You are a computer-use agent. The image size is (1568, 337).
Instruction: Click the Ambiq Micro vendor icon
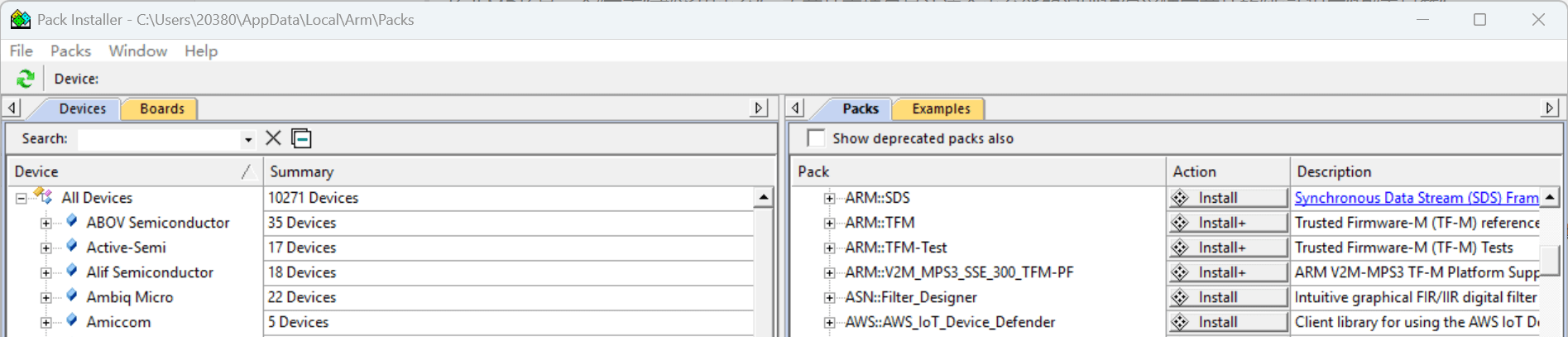[x=72, y=296]
